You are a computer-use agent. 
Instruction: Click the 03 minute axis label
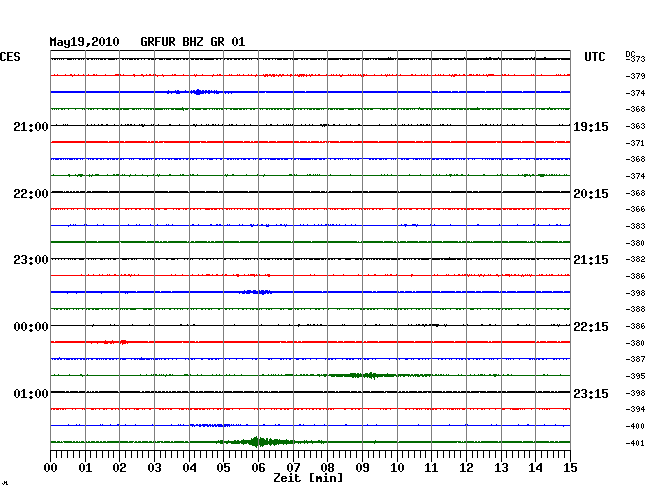pyautogui.click(x=154, y=468)
